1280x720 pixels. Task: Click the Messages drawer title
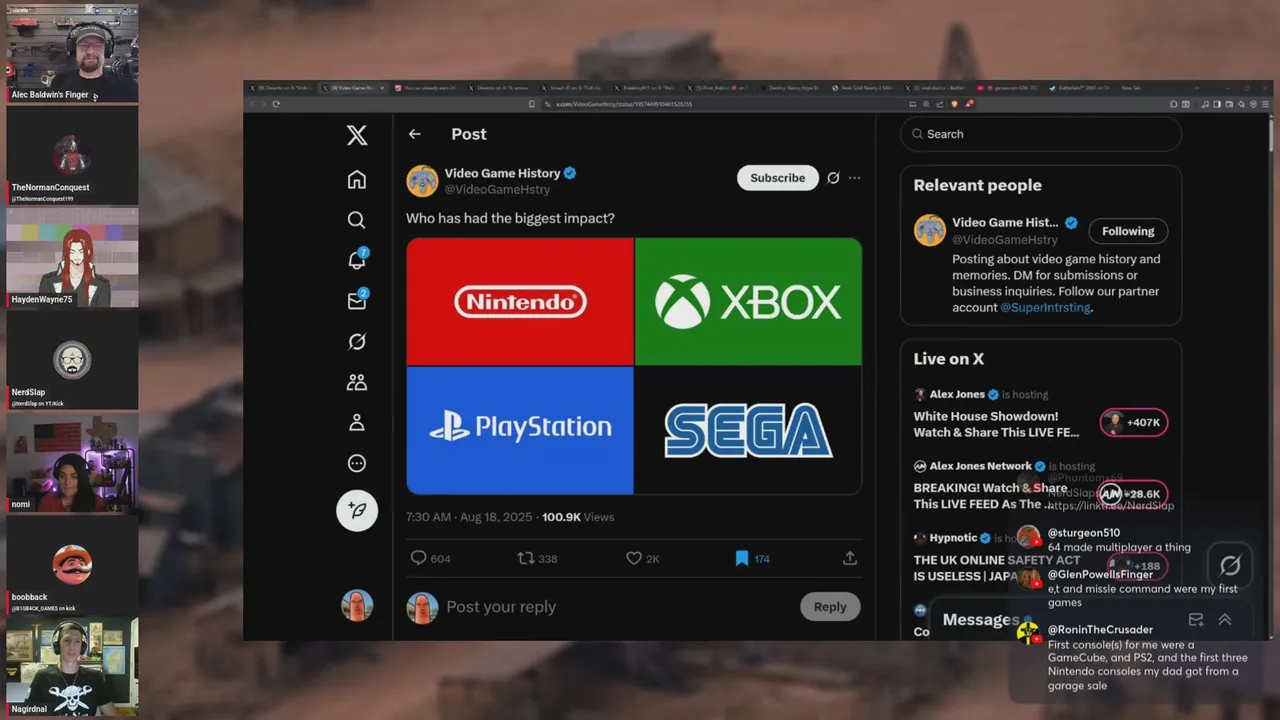click(x=981, y=620)
